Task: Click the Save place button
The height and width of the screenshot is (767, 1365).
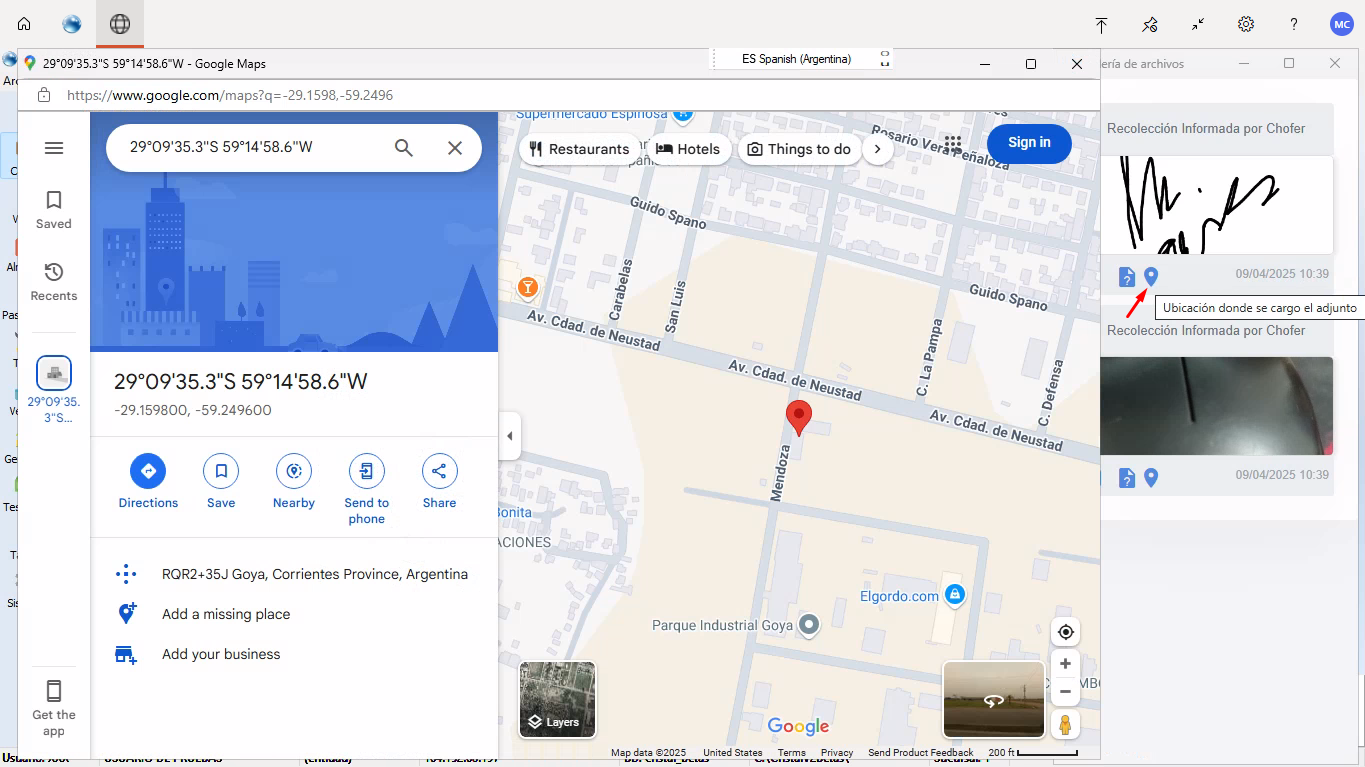Action: 221,482
